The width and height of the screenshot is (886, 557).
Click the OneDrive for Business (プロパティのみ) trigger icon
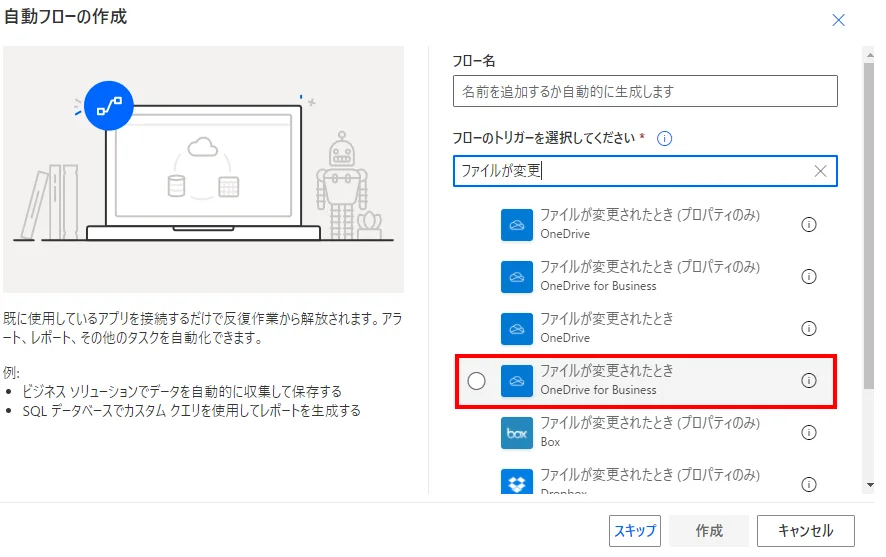516,277
